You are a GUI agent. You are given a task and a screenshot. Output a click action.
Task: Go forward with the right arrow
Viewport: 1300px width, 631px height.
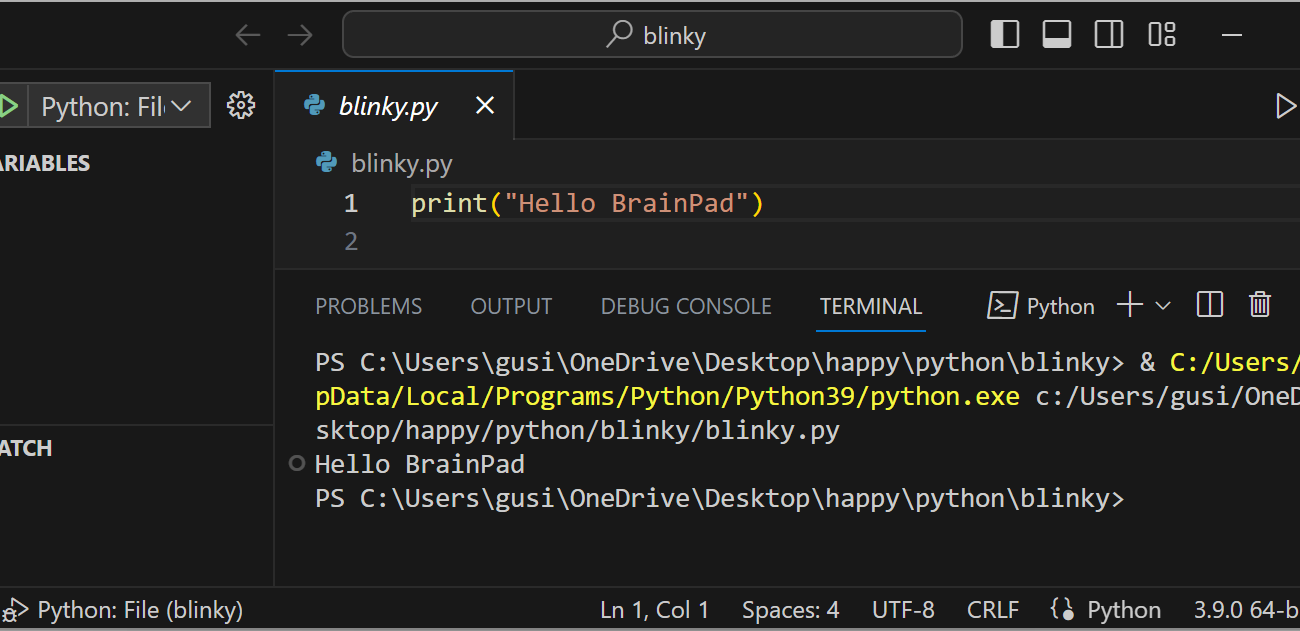pos(299,35)
